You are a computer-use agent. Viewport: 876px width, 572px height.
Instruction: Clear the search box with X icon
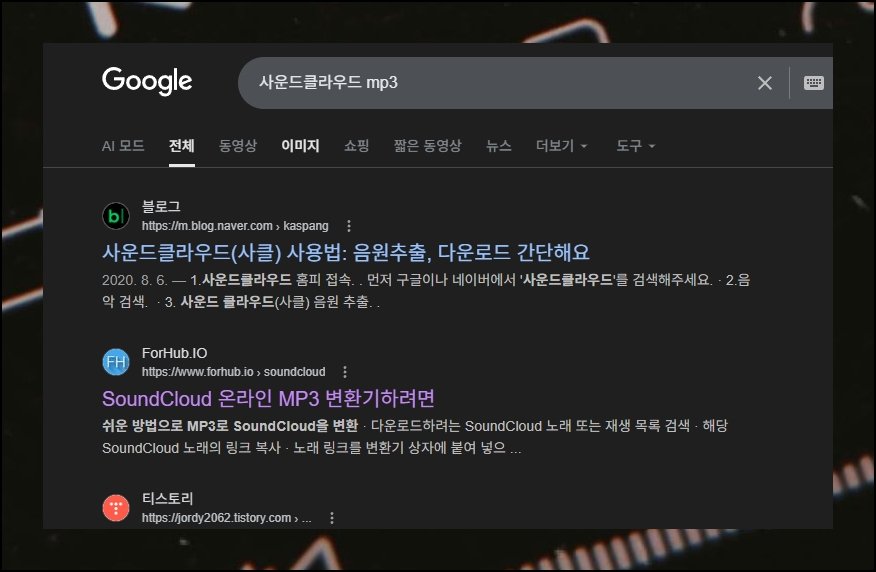[764, 83]
